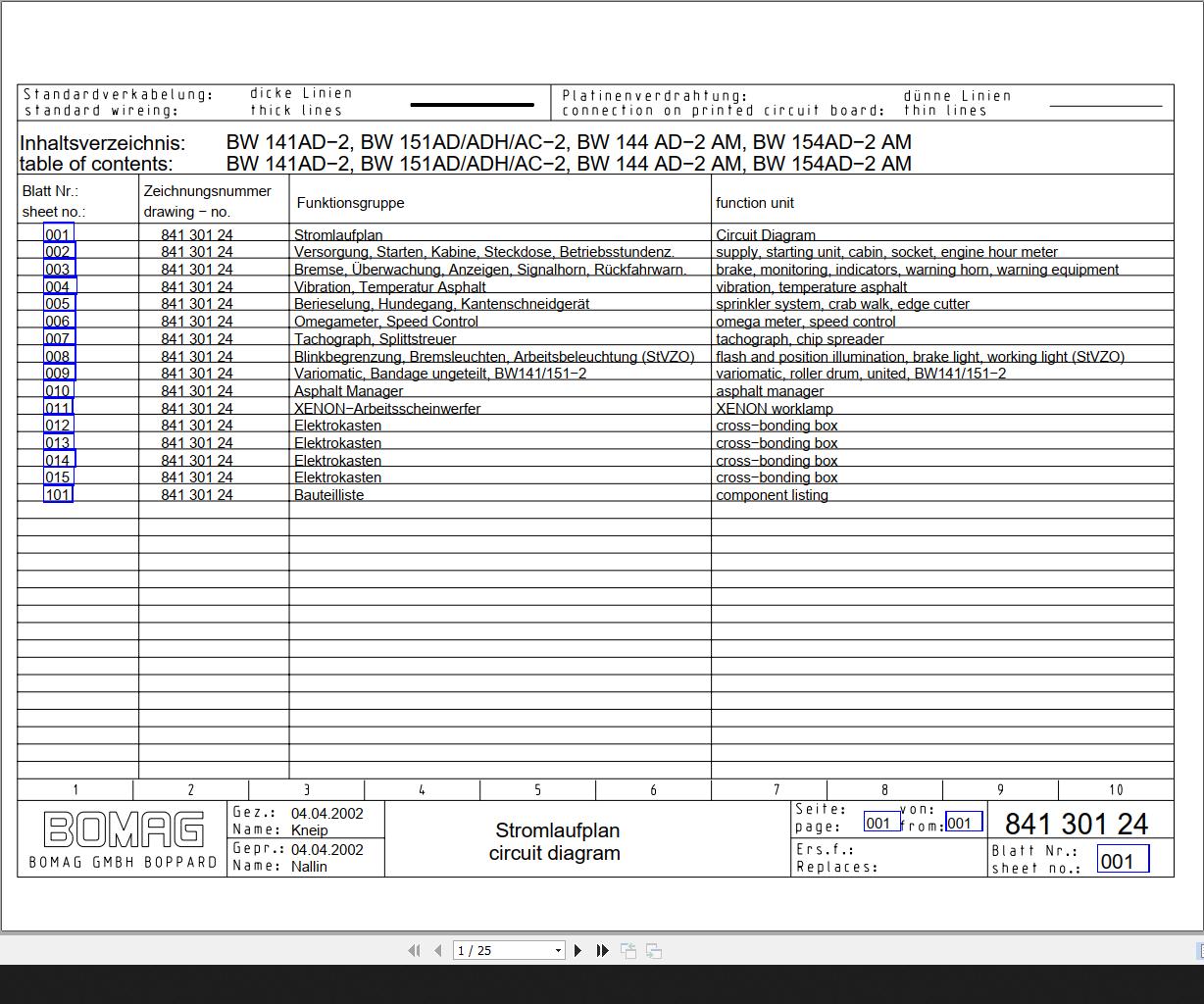Go to the previous page
Image resolution: width=1204 pixels, height=1004 pixels.
point(438,950)
